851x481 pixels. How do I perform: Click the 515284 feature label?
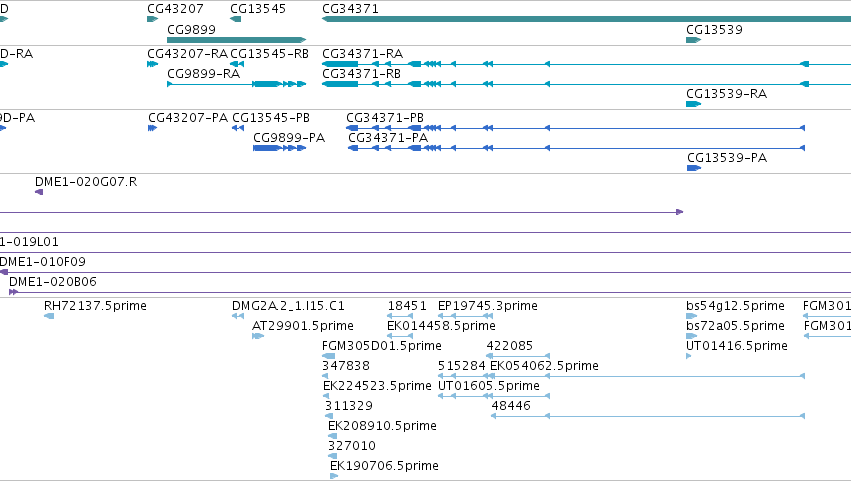click(462, 366)
